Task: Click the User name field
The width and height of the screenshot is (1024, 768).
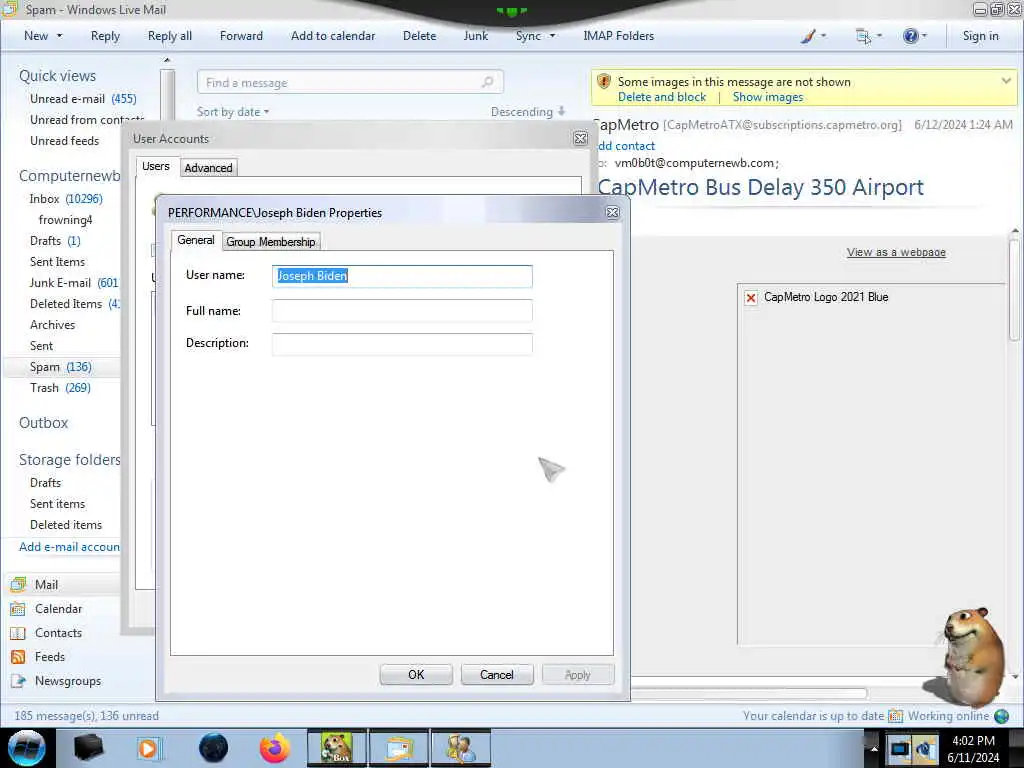Action: click(402, 276)
